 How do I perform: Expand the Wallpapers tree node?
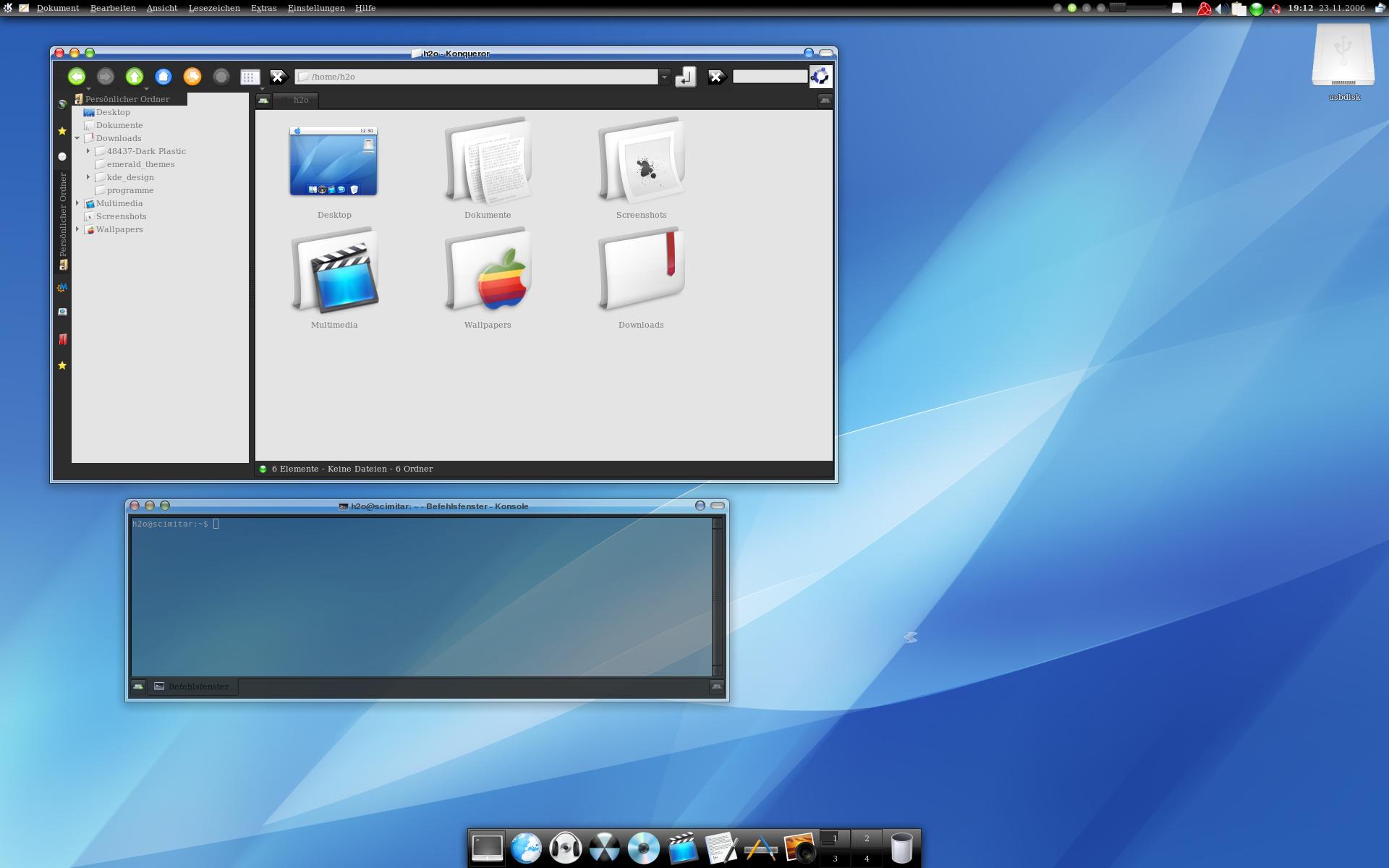[x=77, y=229]
